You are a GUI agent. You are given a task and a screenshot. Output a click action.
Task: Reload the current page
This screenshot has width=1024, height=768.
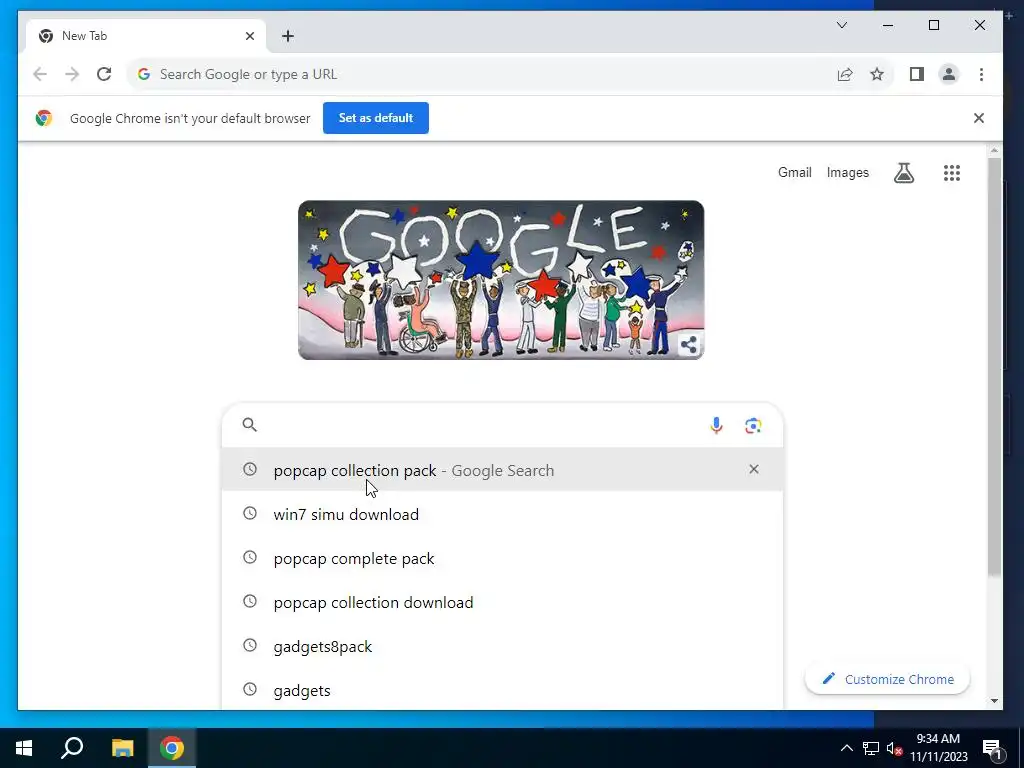point(104,74)
